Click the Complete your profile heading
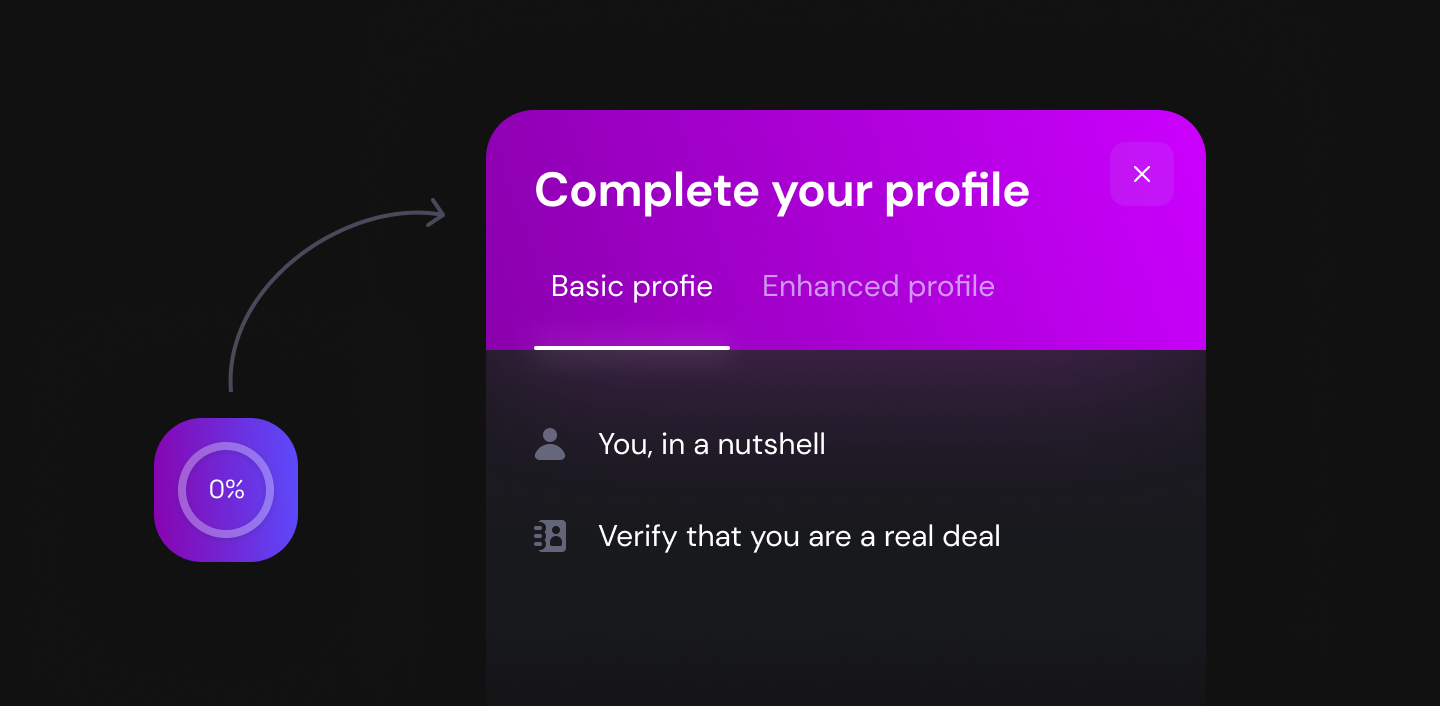 pos(782,190)
